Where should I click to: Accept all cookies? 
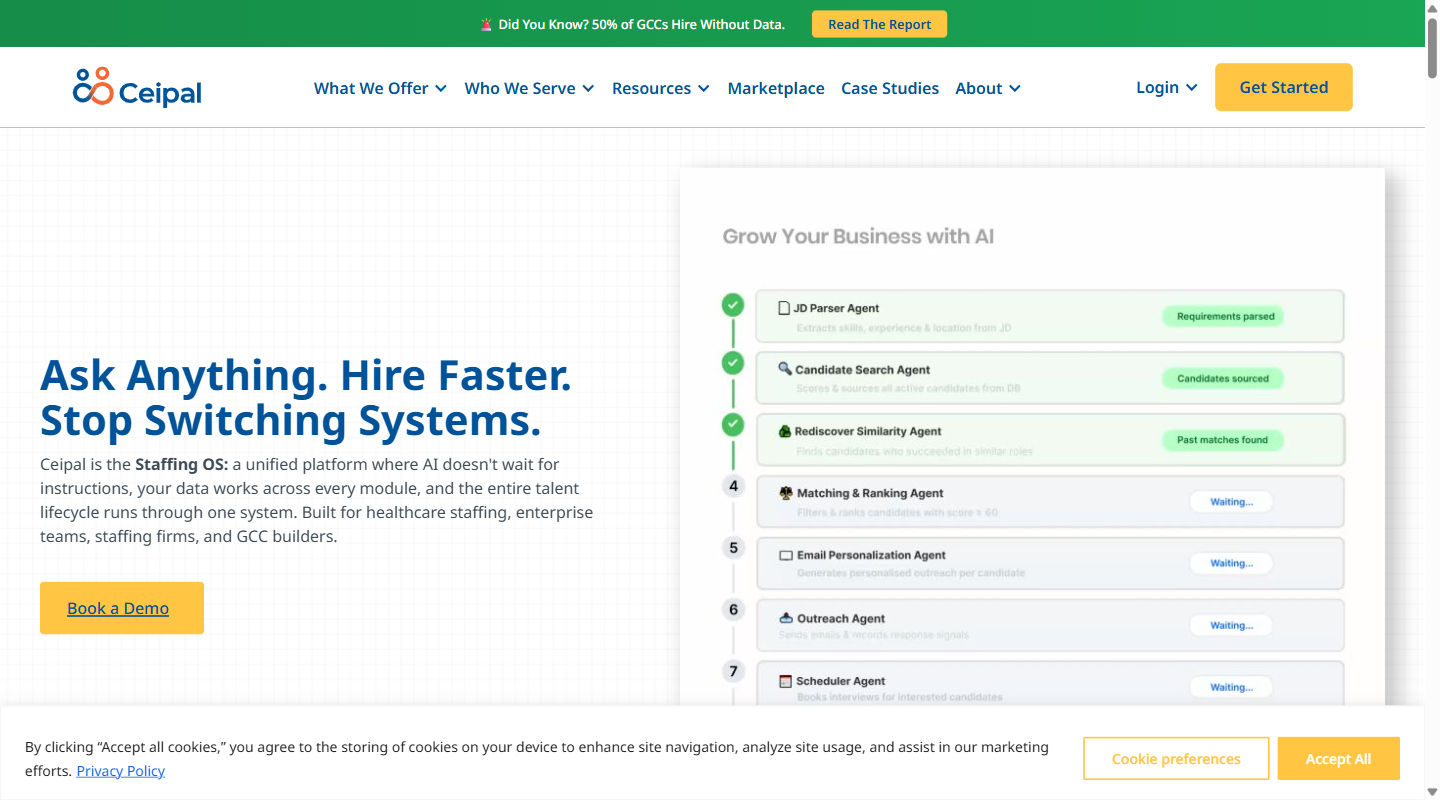[1338, 759]
